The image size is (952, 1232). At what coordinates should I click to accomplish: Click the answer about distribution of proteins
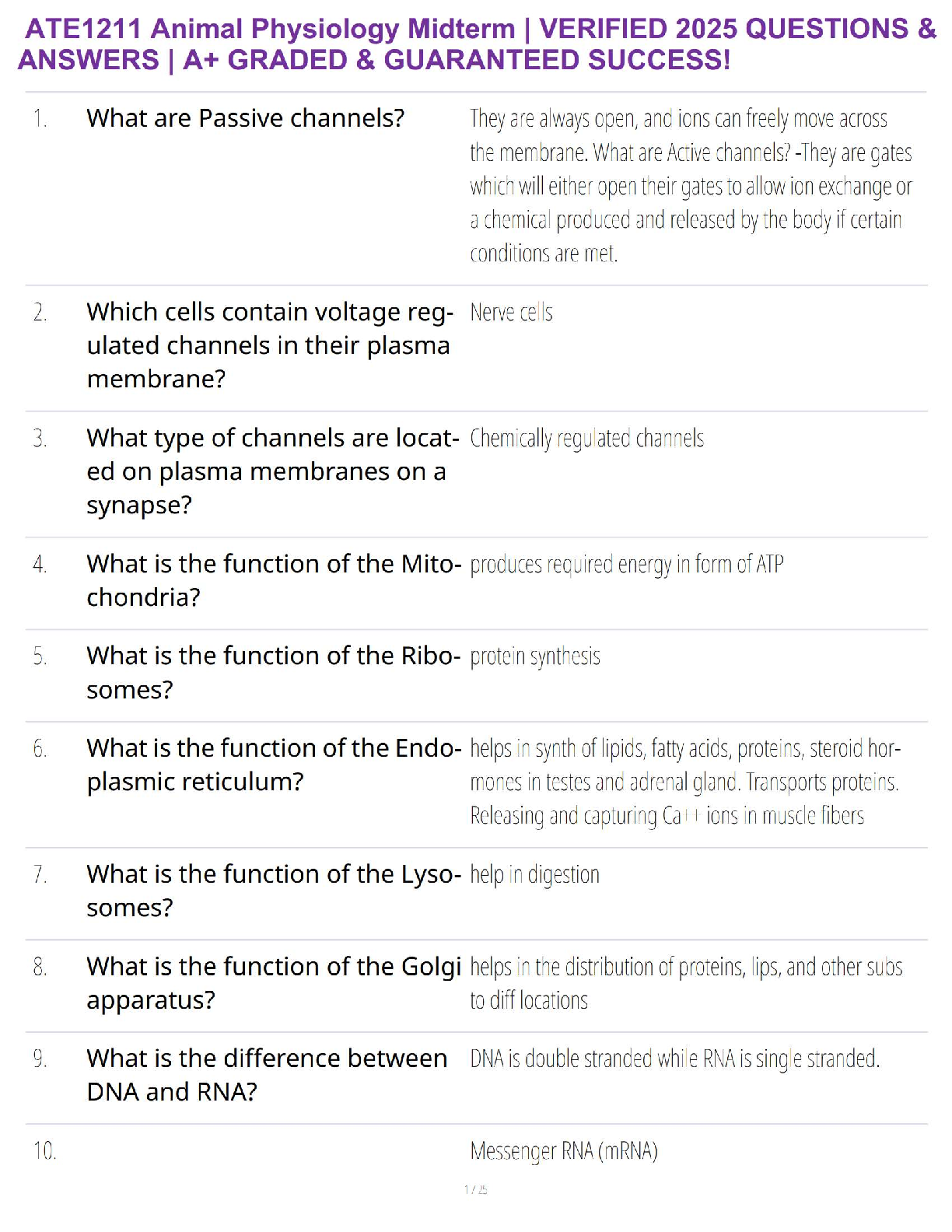coord(685,983)
